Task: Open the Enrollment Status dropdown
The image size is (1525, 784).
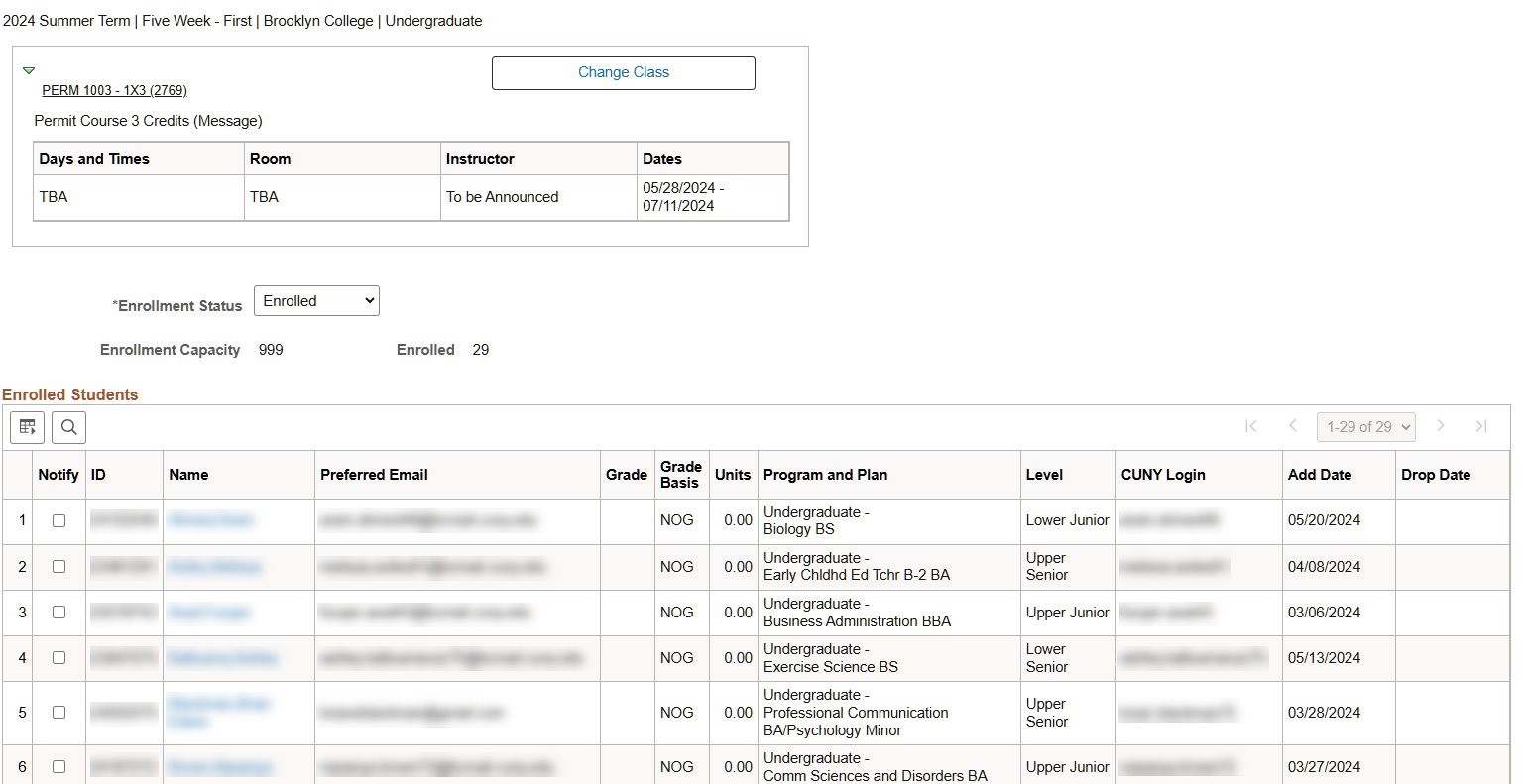Action: [315, 300]
